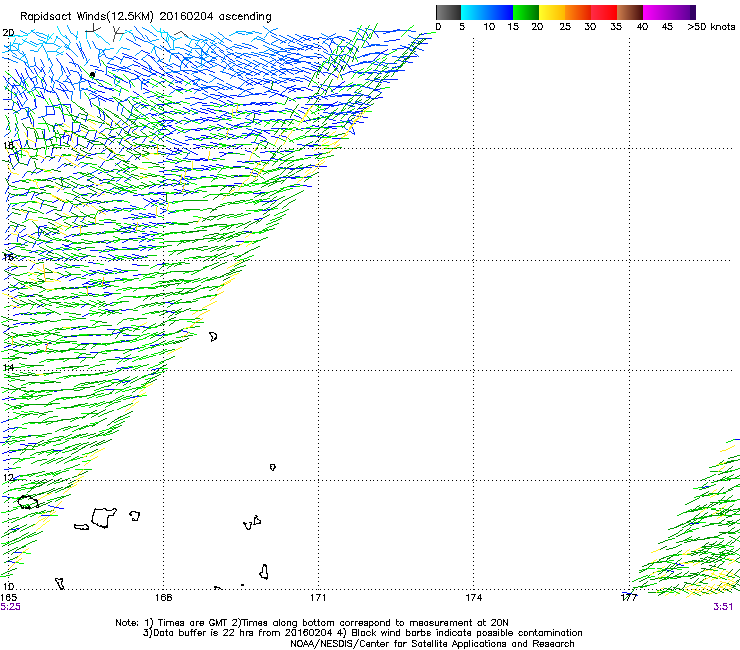
Task: Click the brown 35-40 knots color swatch
Action: (x=630, y=12)
